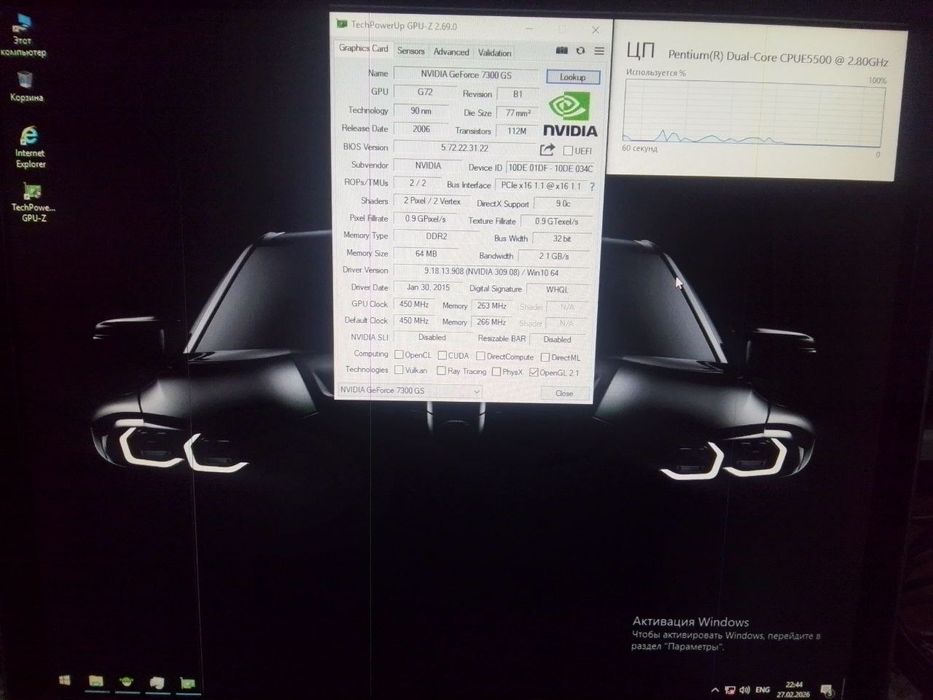Click the GPU-Z title bar app icon
The width and height of the screenshot is (933, 700).
click(x=342, y=24)
